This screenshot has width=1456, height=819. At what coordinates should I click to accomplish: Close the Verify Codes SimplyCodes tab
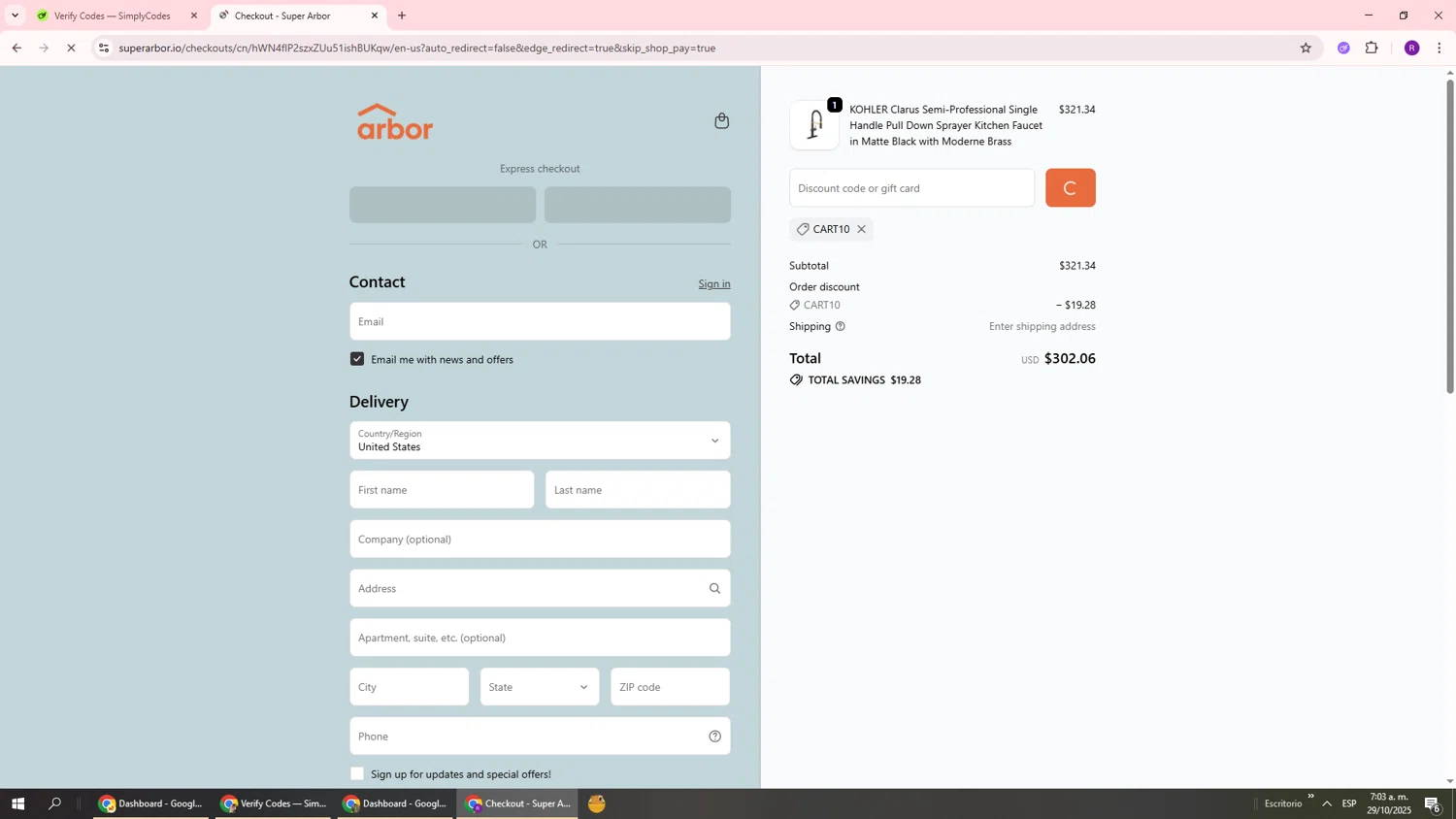193,16
